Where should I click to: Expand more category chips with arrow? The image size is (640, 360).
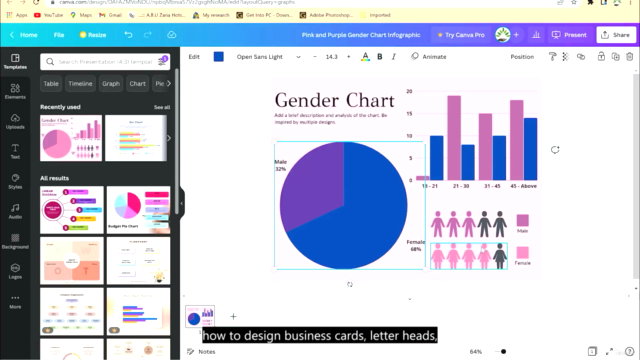169,84
